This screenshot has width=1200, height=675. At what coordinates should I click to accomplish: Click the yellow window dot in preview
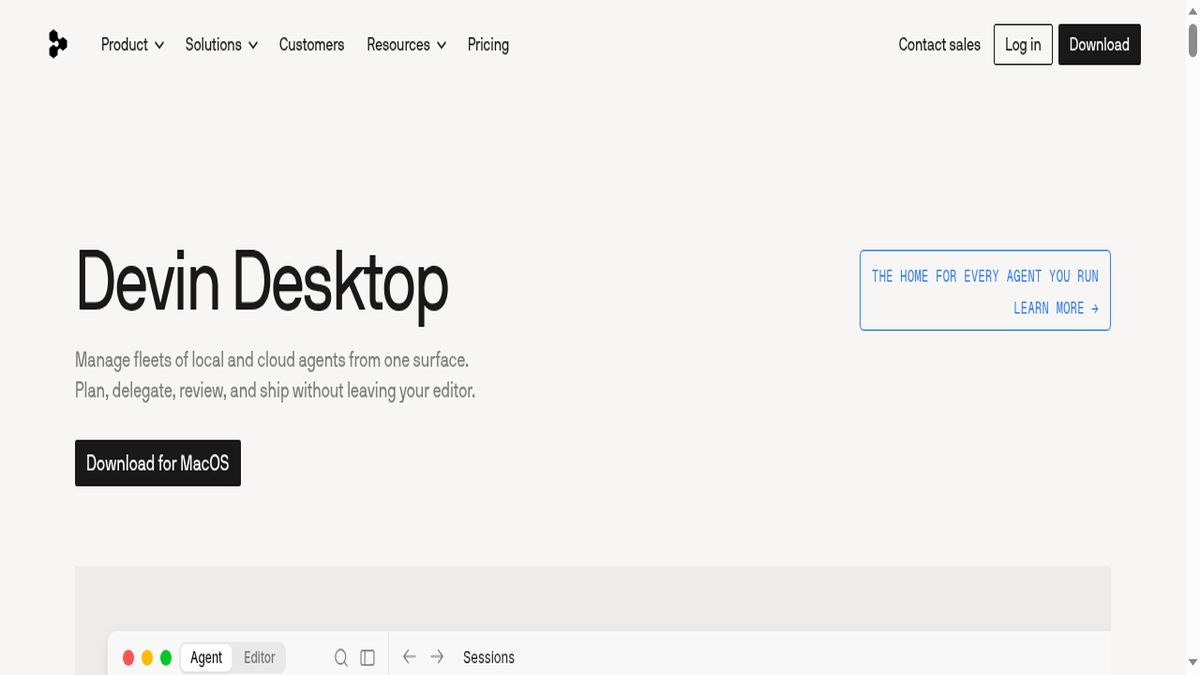point(147,658)
